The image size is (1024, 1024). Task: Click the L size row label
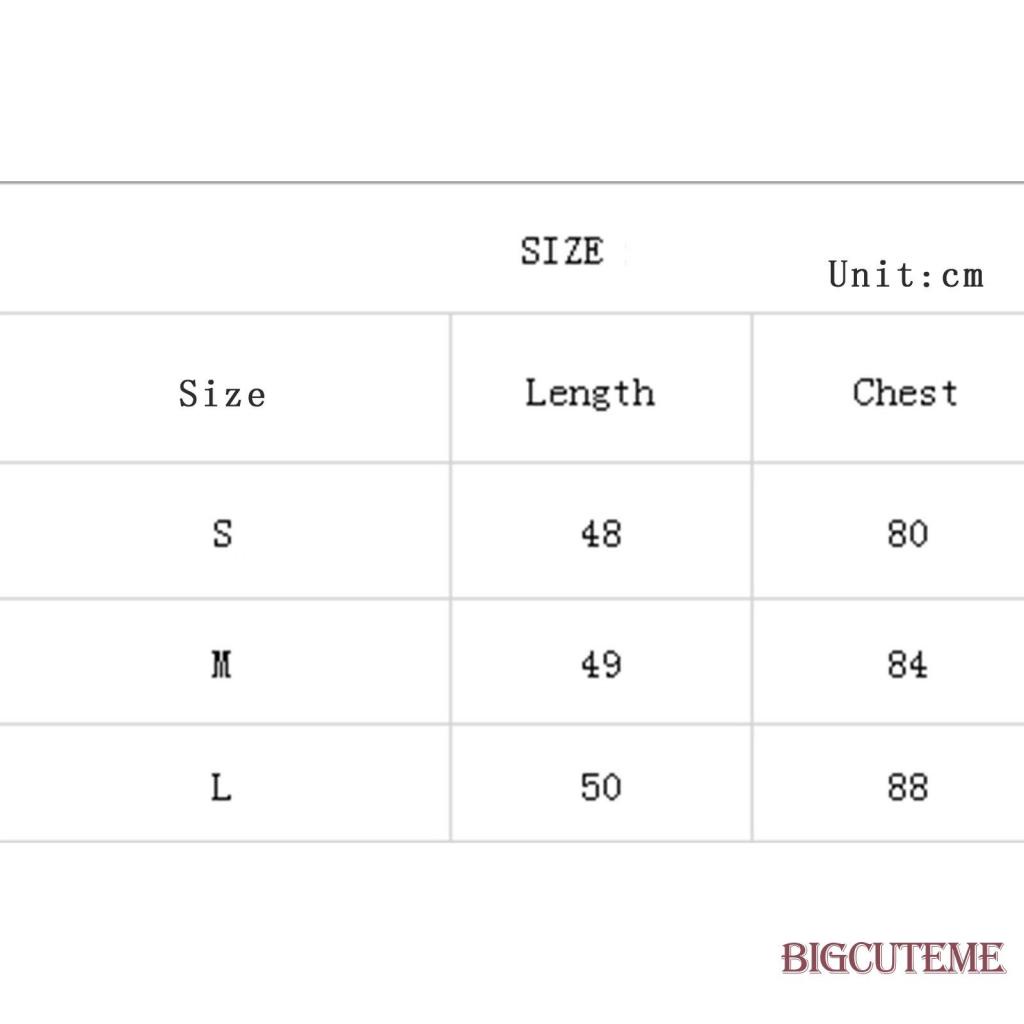pyautogui.click(x=222, y=787)
